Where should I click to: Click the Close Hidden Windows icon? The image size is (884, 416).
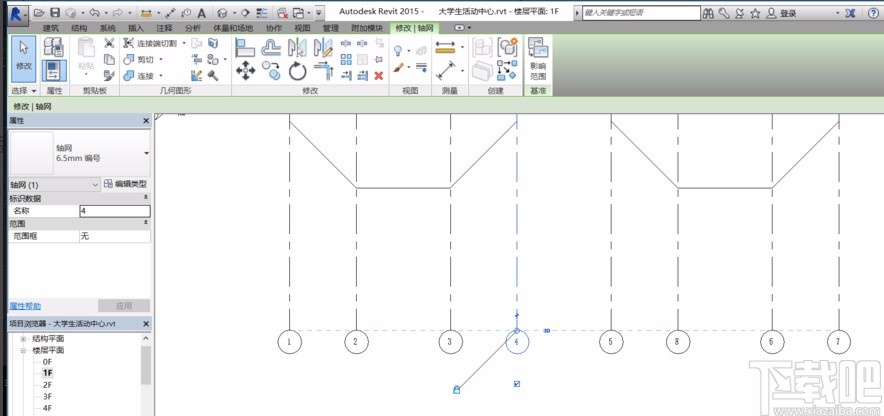pos(282,12)
